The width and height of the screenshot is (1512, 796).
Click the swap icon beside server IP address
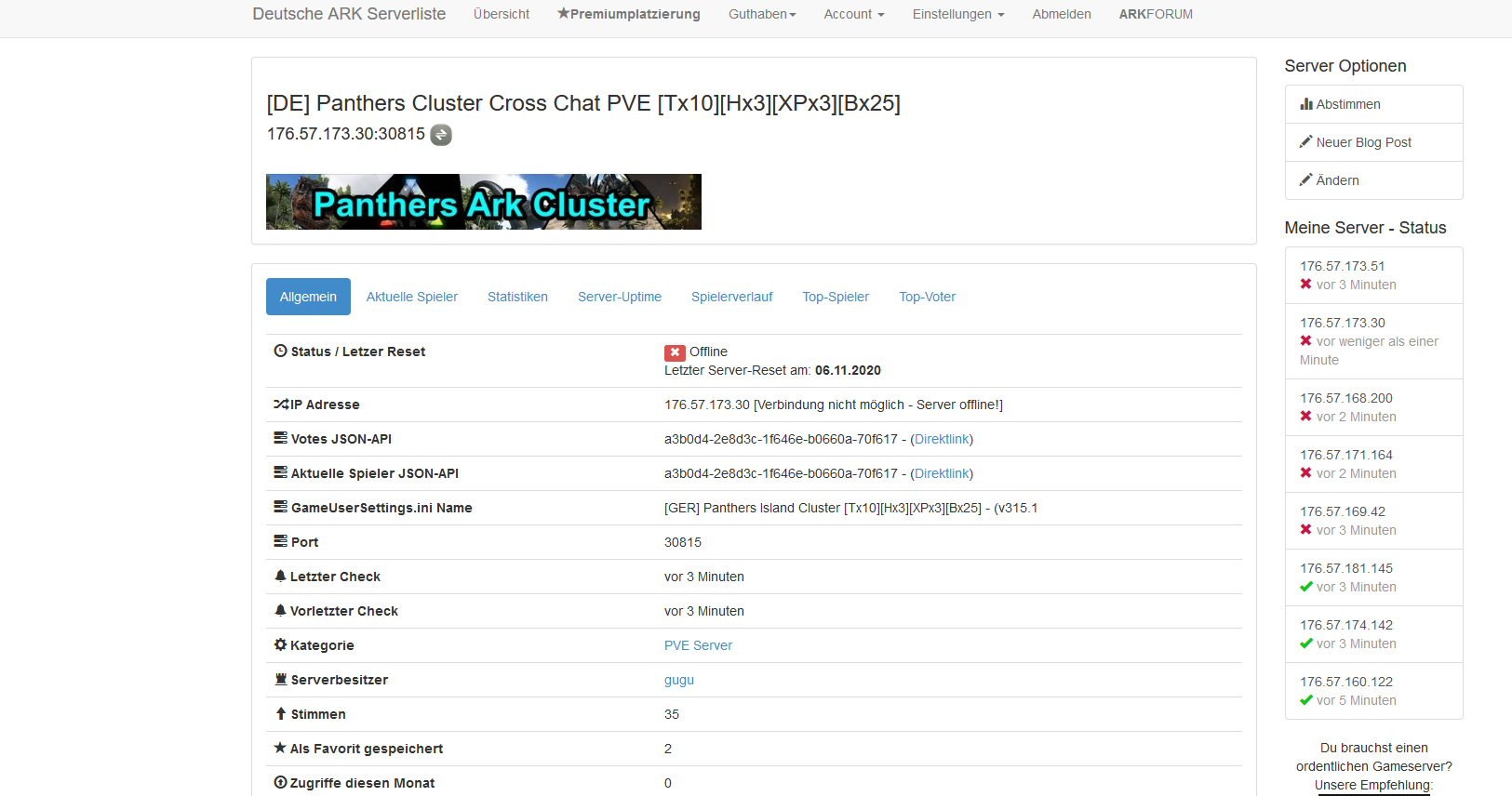click(441, 135)
